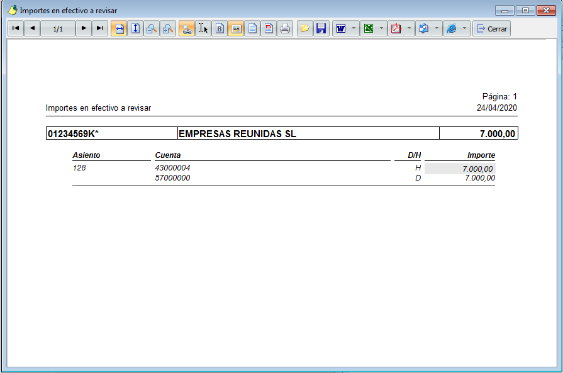Save the report using floppy disk icon

pos(321,28)
